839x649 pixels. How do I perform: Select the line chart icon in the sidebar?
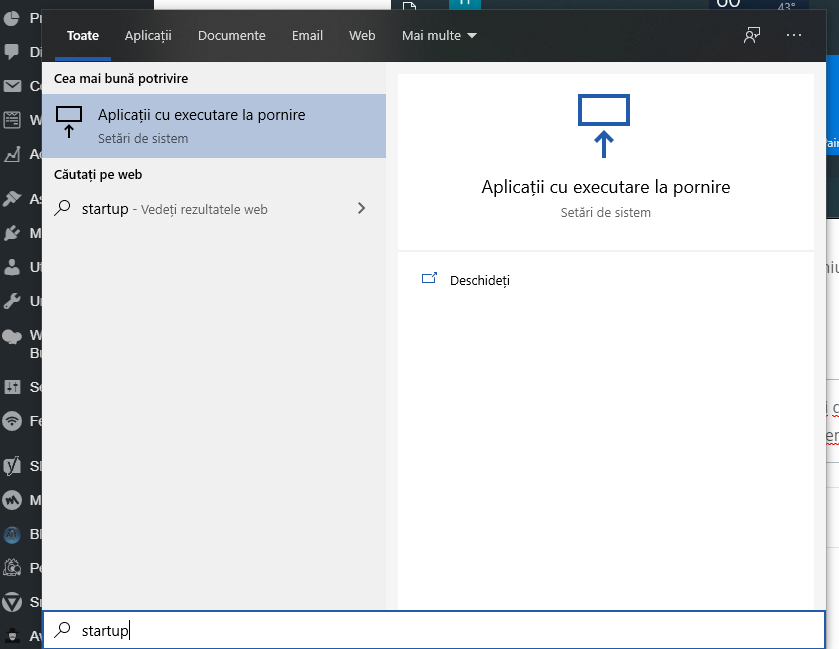coord(10,155)
